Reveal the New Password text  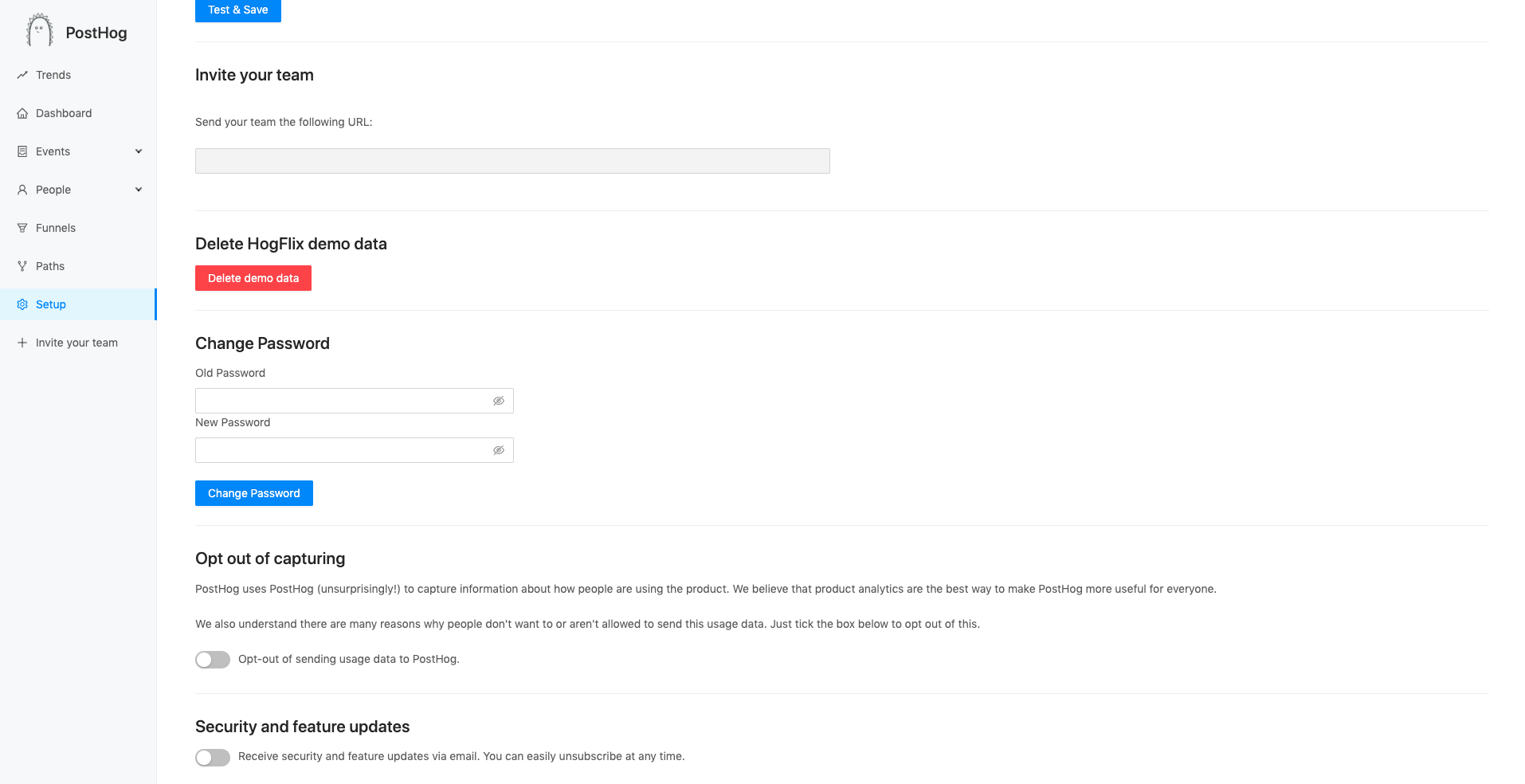point(499,450)
